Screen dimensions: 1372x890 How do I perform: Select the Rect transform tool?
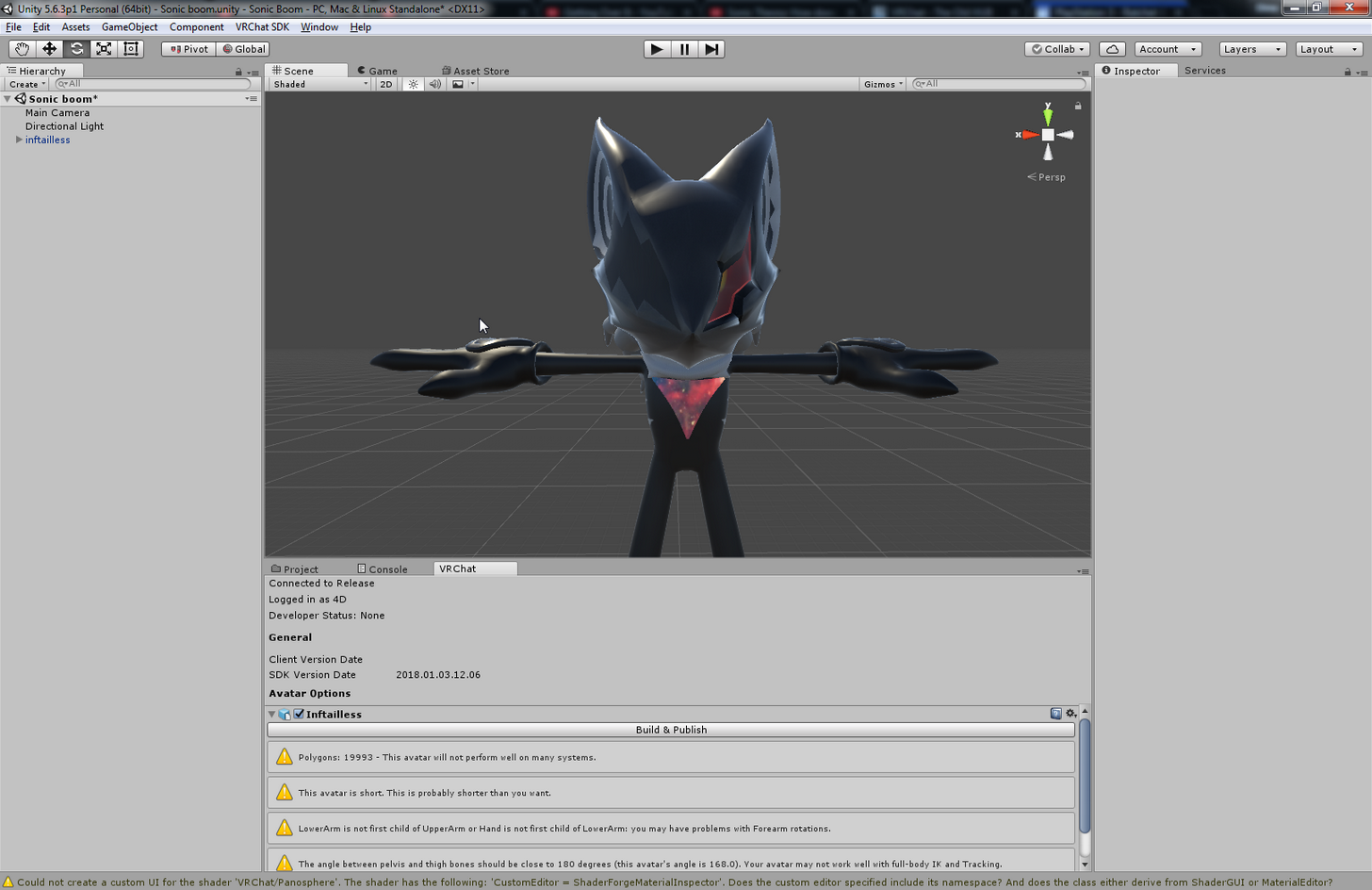[x=131, y=49]
